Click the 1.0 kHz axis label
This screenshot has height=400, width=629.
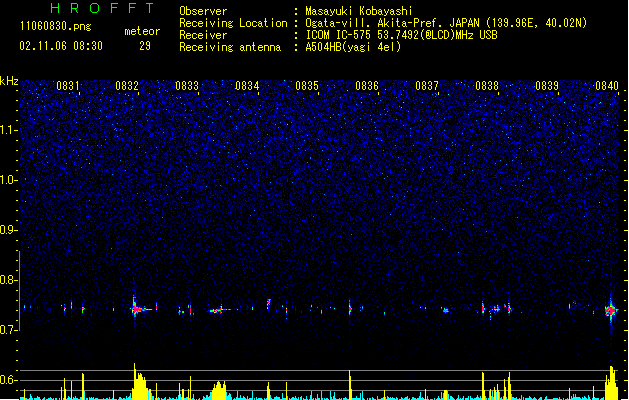click(x=8, y=180)
